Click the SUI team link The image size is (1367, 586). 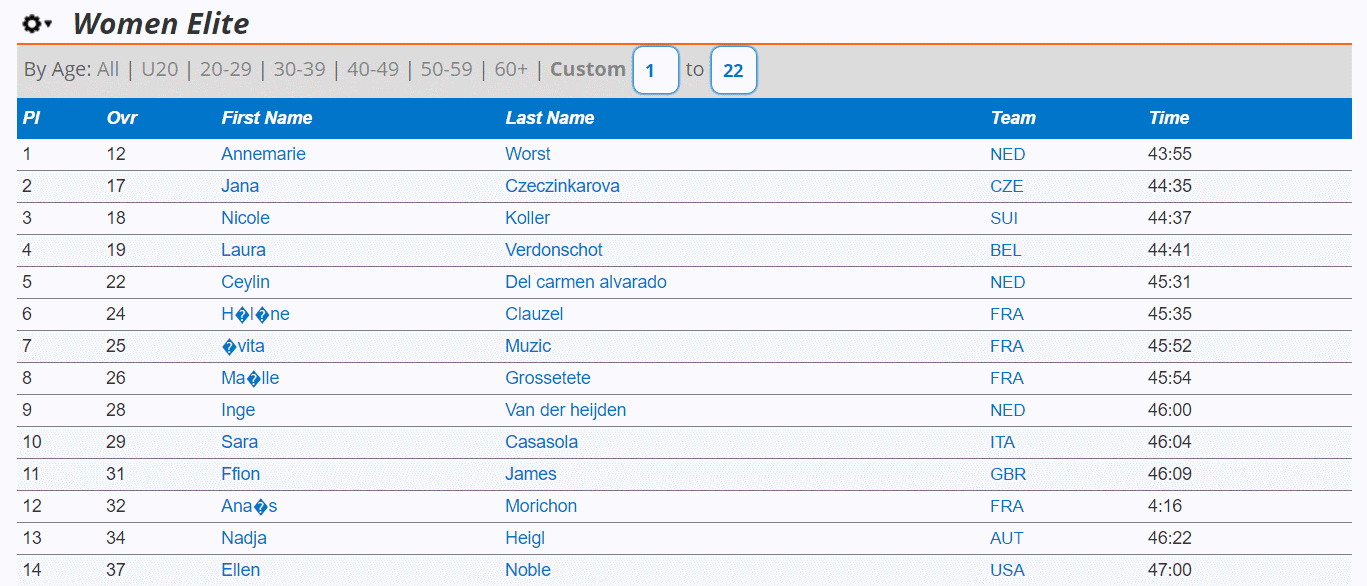click(1004, 218)
